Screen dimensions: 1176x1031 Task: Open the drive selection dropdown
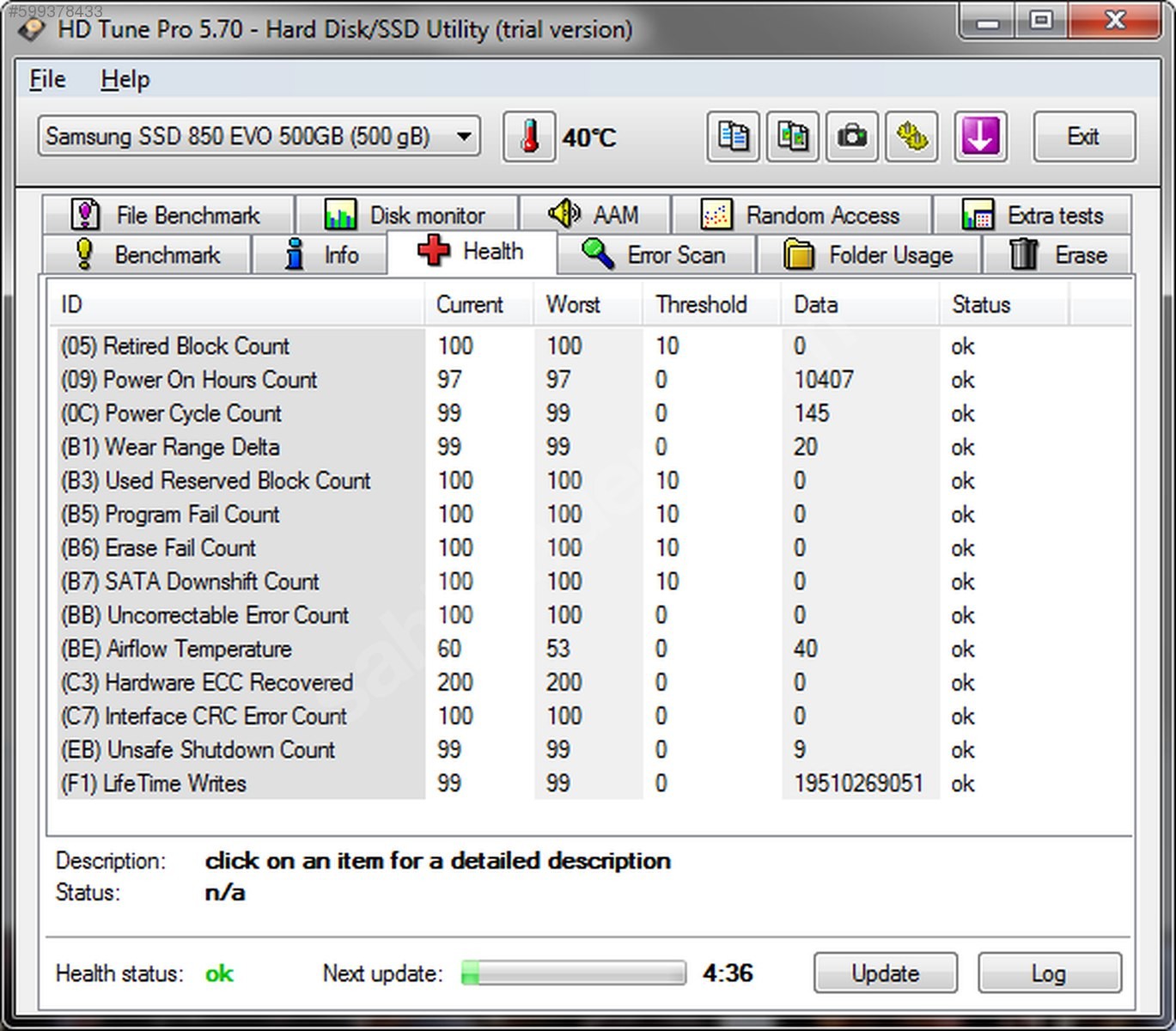click(x=259, y=137)
